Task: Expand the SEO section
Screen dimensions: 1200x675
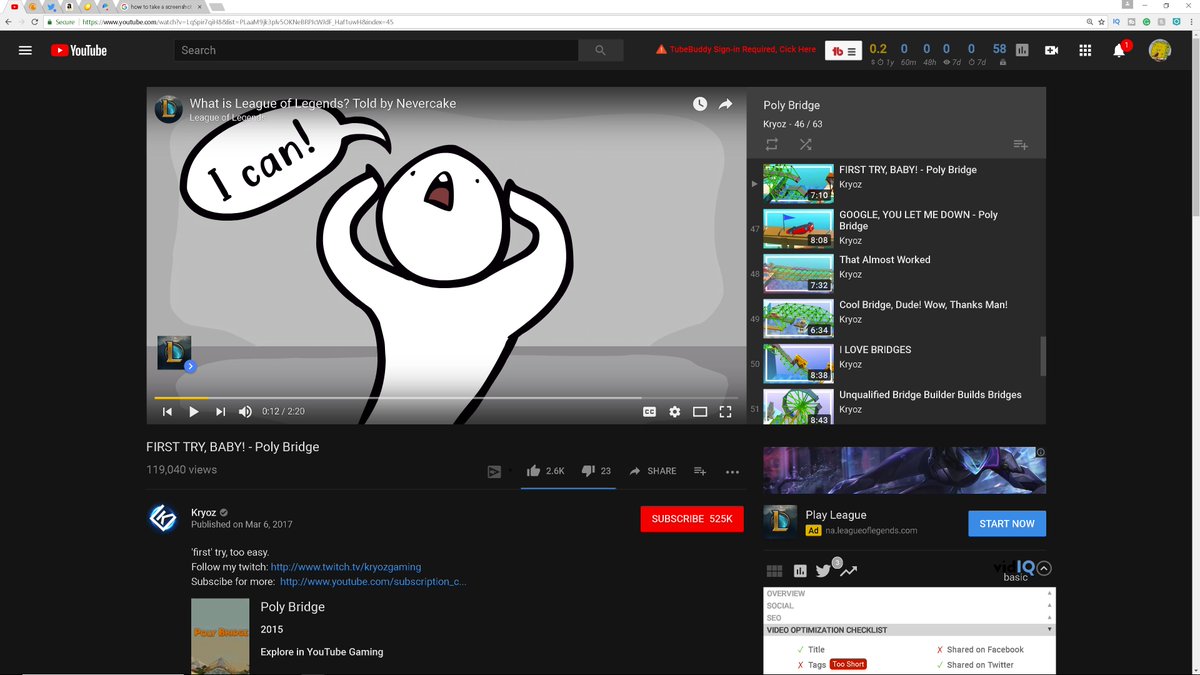Action: (x=909, y=618)
